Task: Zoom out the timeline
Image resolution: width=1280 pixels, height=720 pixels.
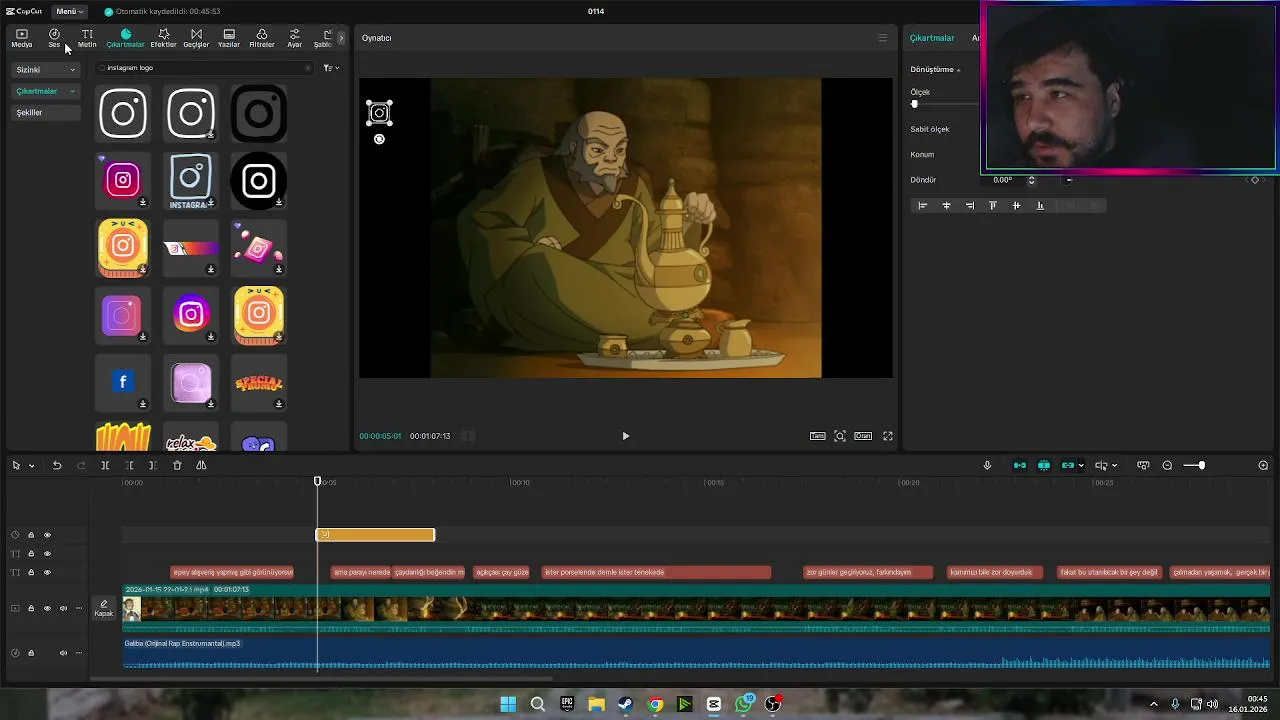Action: (x=1167, y=465)
